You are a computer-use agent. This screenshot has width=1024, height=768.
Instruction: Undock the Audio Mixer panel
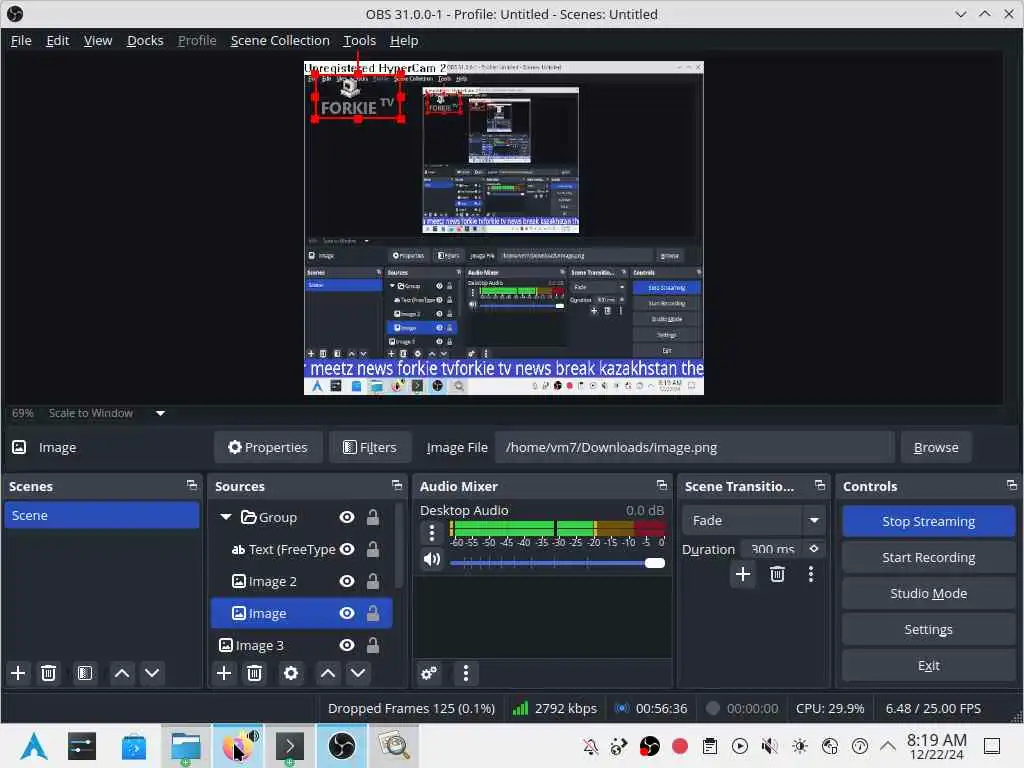click(x=662, y=485)
